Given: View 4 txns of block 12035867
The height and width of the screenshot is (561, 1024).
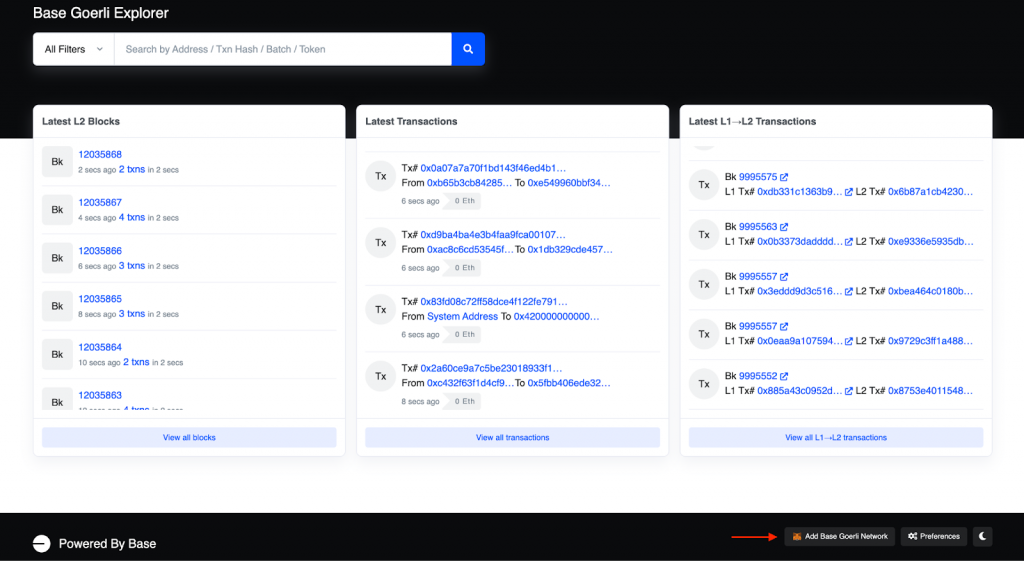Looking at the screenshot, I should (x=132, y=217).
